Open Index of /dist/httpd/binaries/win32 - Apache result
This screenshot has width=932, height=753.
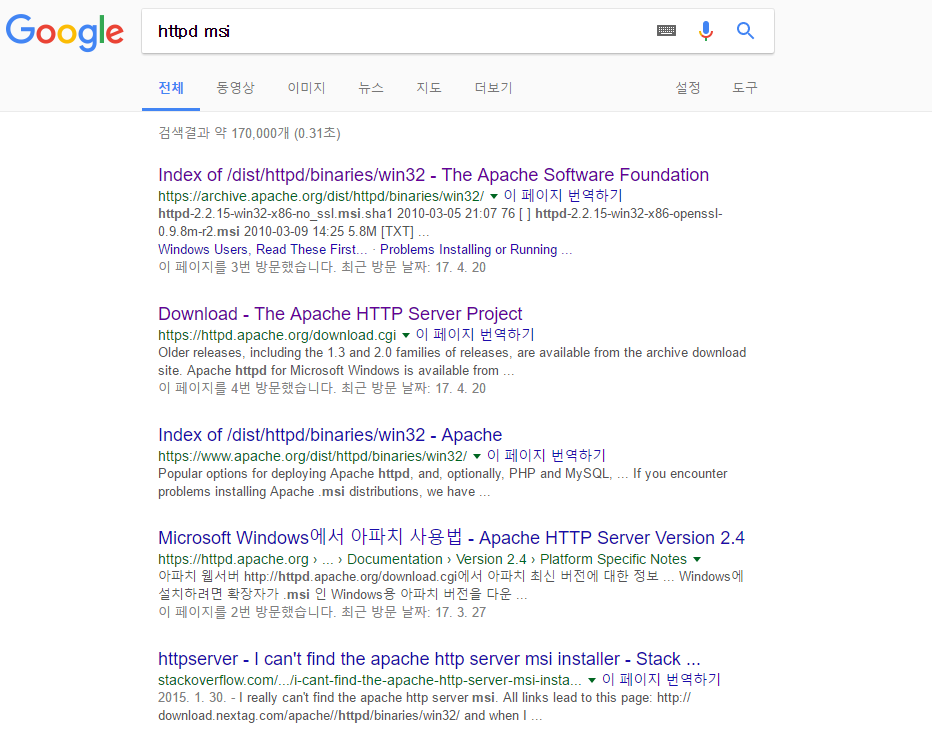(330, 434)
